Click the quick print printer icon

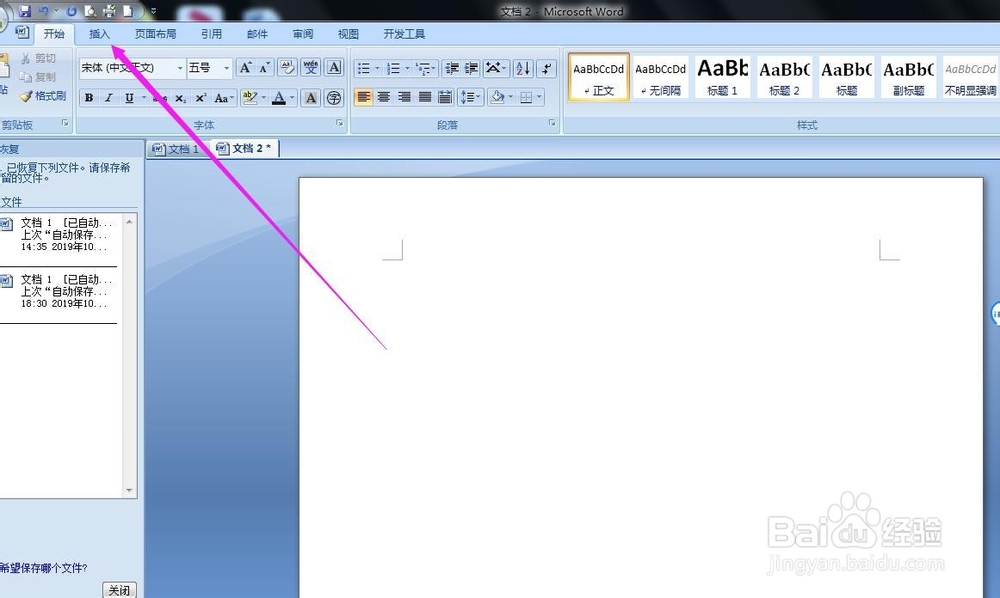110,11
